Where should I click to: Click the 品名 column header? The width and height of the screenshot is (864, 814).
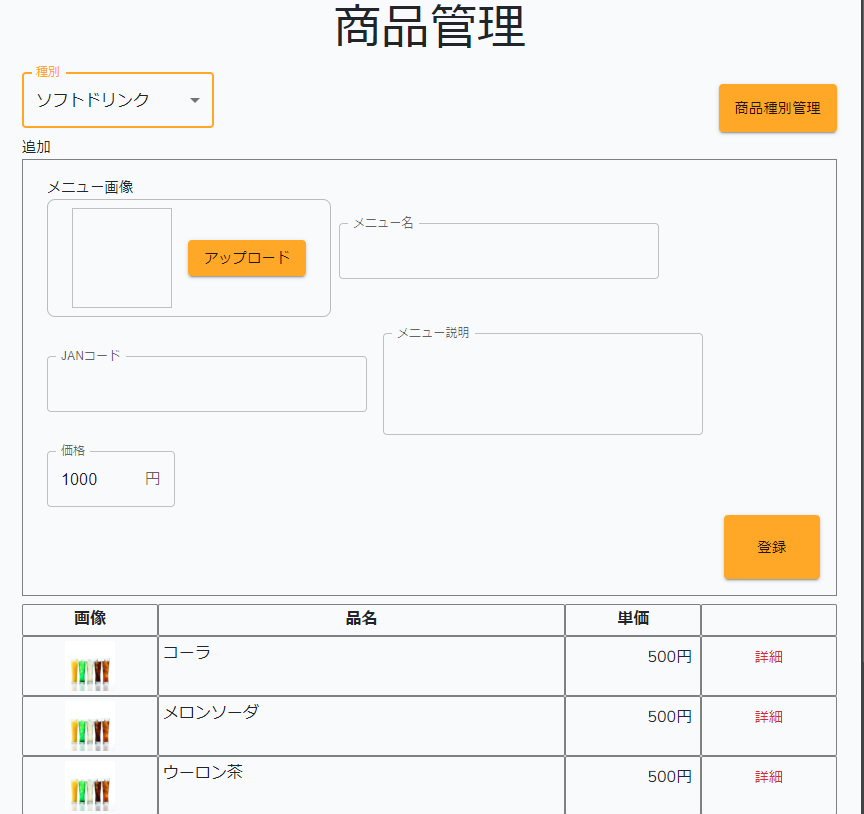361,619
